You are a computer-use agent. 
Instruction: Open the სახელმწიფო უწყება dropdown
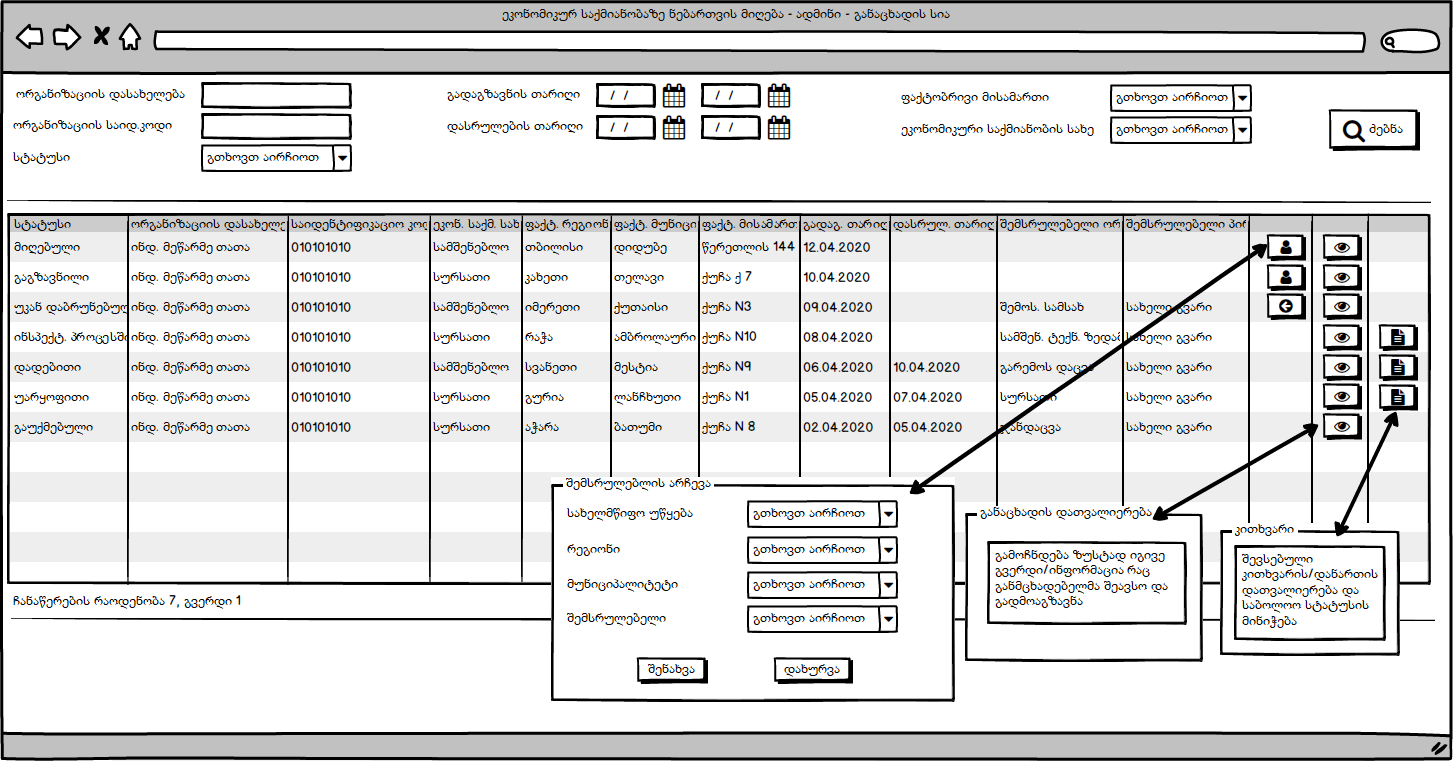(x=887, y=514)
